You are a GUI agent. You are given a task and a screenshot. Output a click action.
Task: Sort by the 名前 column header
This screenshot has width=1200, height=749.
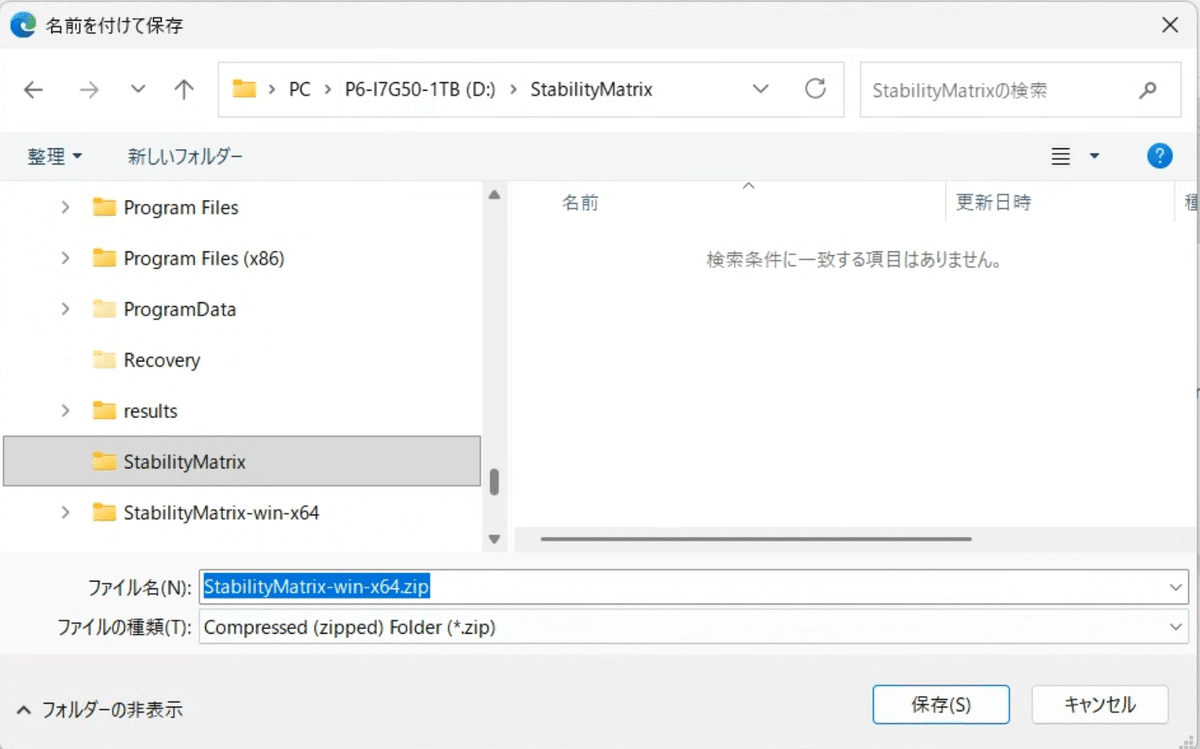click(x=580, y=202)
